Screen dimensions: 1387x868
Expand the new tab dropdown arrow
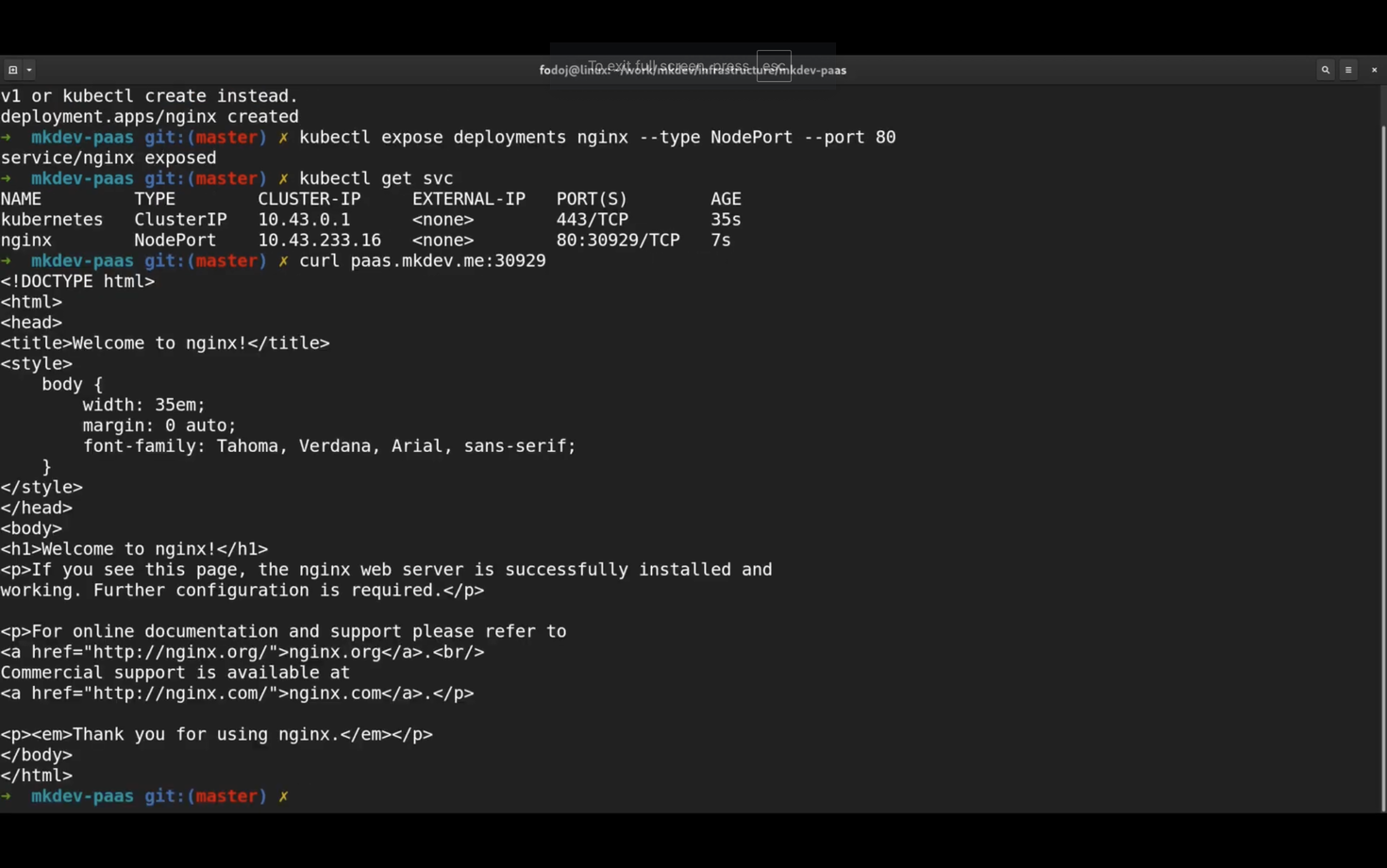click(x=29, y=70)
